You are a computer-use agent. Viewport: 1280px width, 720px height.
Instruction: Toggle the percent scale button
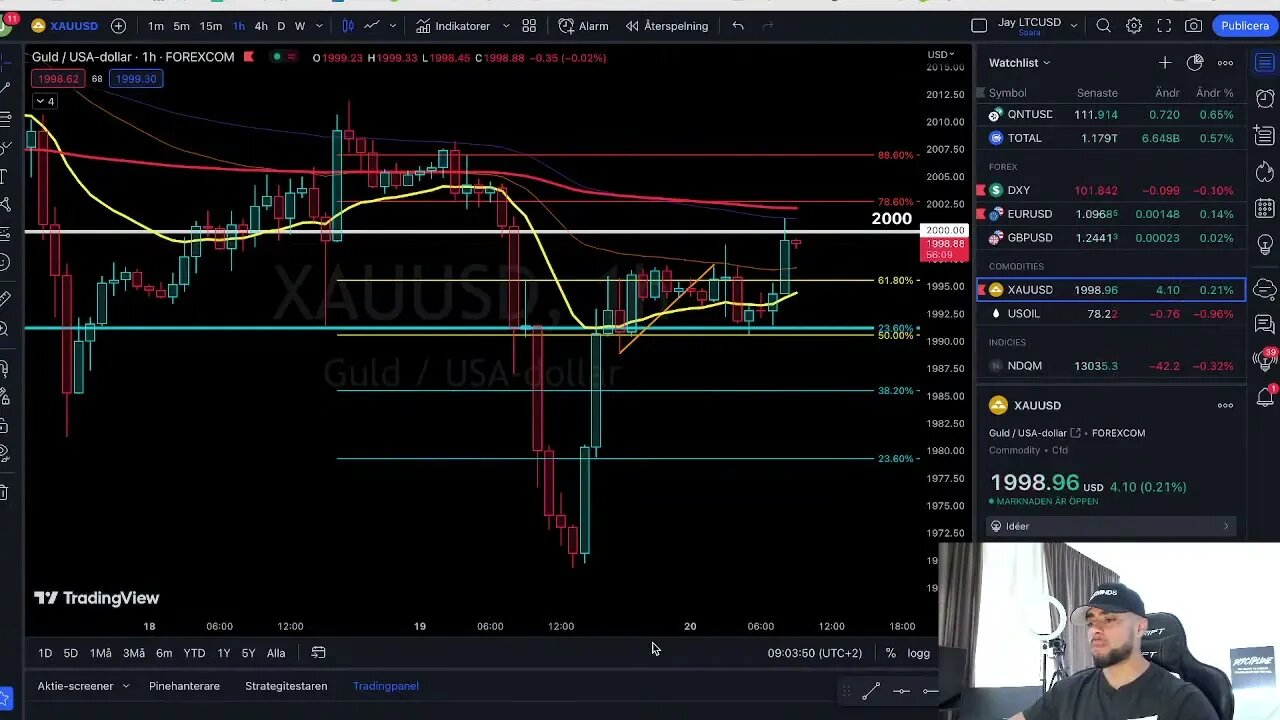pyautogui.click(x=890, y=653)
